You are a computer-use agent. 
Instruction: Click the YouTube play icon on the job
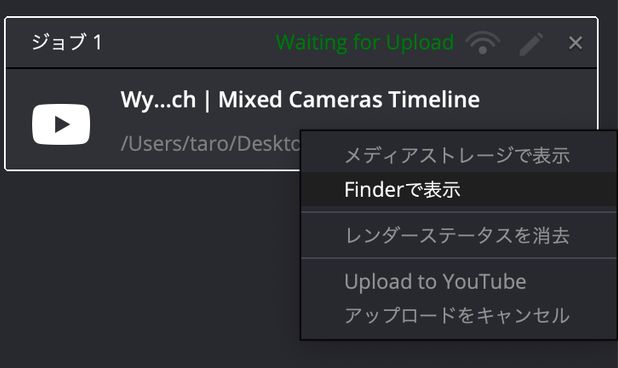[61, 125]
